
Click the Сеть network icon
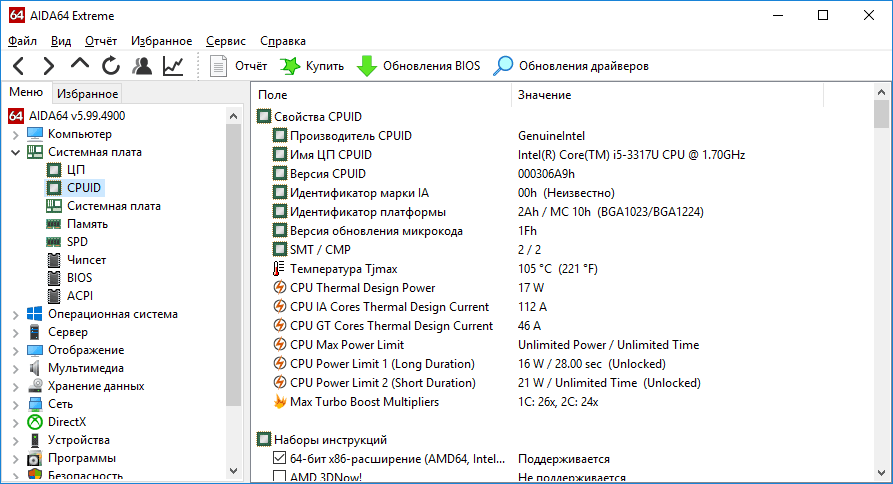(35, 404)
